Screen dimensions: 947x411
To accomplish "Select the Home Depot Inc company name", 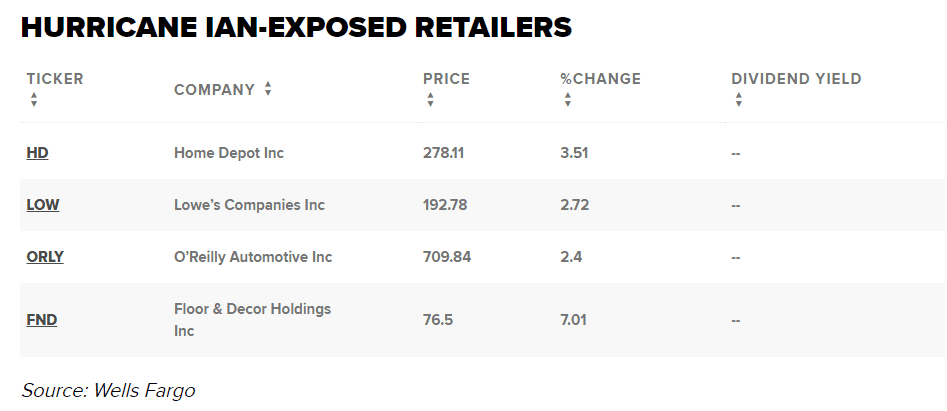I will coord(229,153).
